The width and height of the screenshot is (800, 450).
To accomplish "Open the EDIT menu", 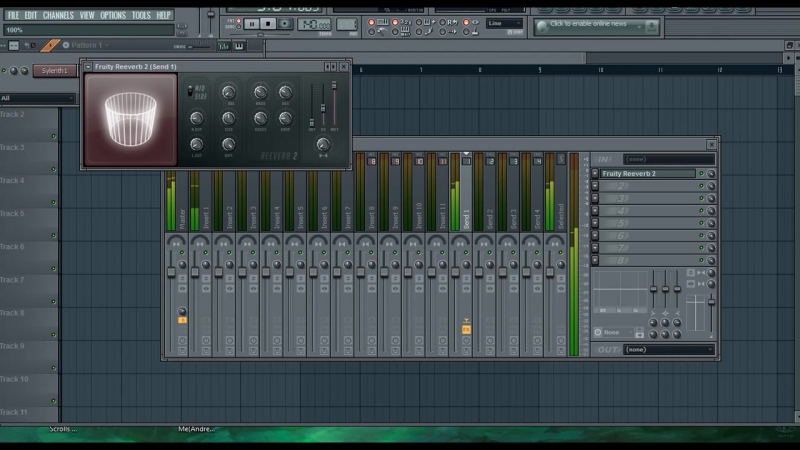I will click(31, 15).
